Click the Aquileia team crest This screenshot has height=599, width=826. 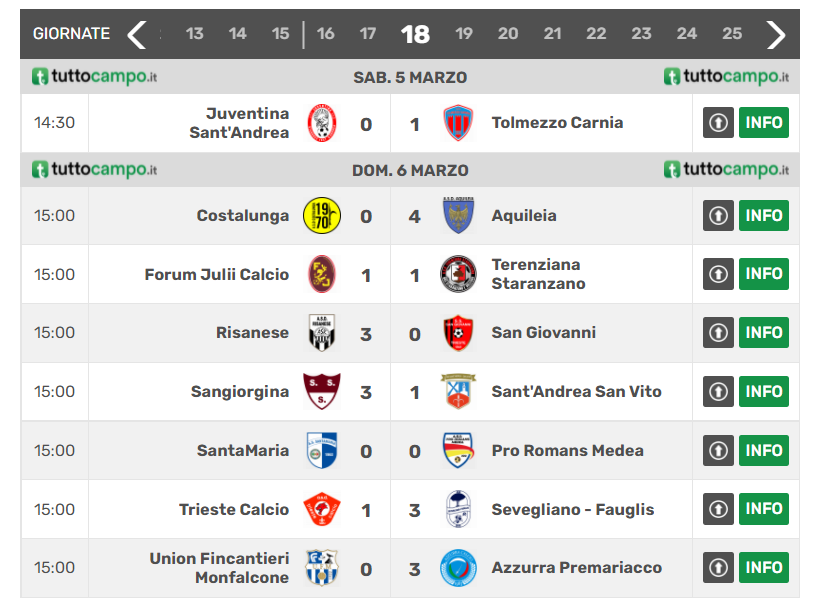pos(458,215)
